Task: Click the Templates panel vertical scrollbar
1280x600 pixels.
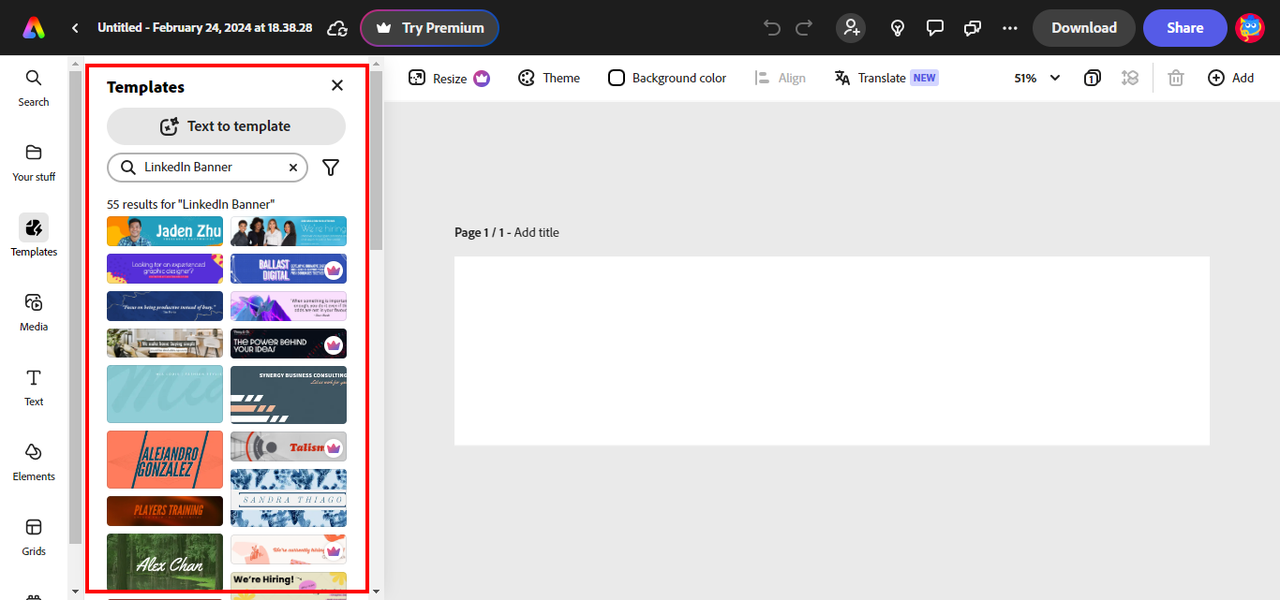Action: tap(376, 160)
